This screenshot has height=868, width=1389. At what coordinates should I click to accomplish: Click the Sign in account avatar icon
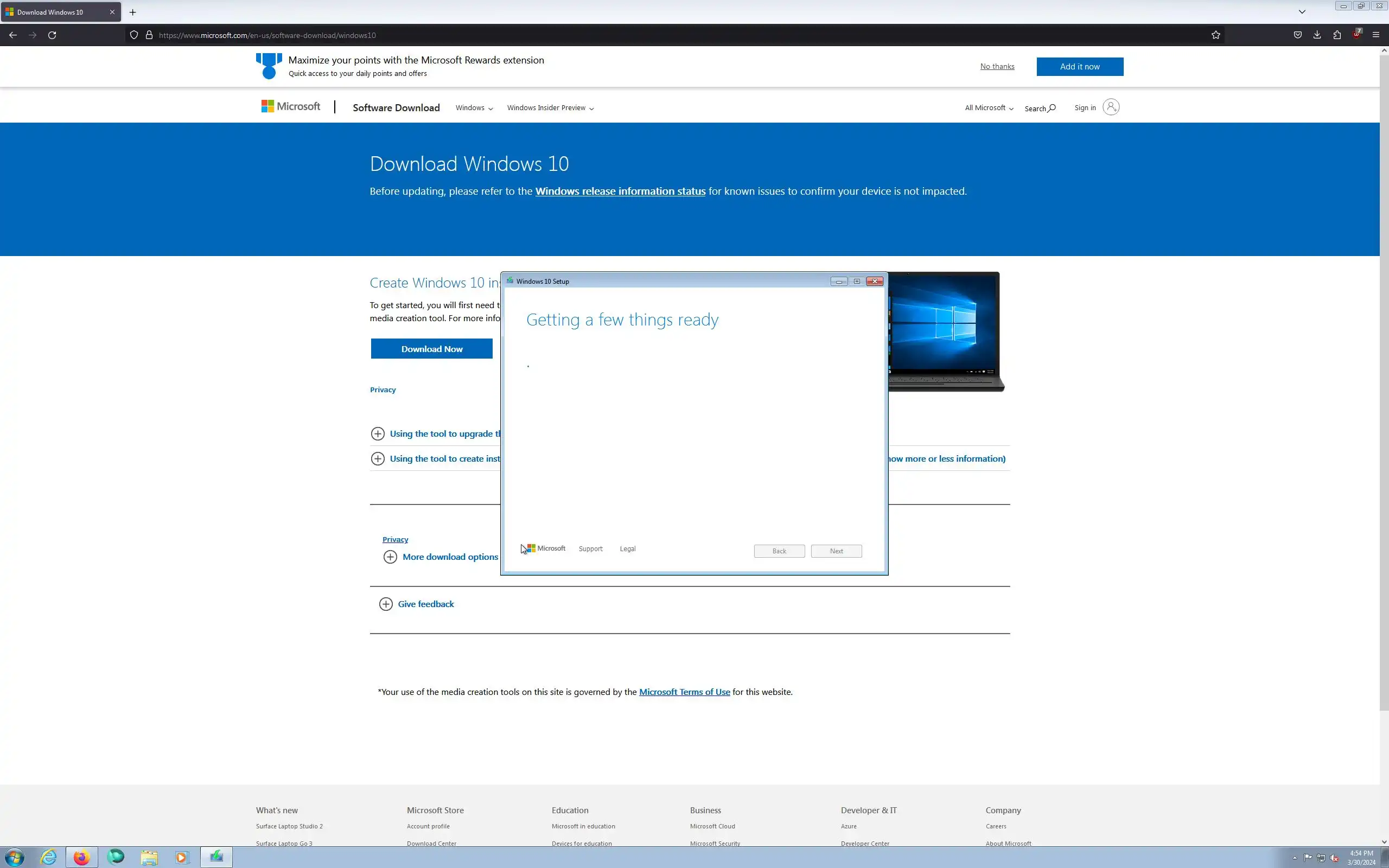coord(1111,107)
